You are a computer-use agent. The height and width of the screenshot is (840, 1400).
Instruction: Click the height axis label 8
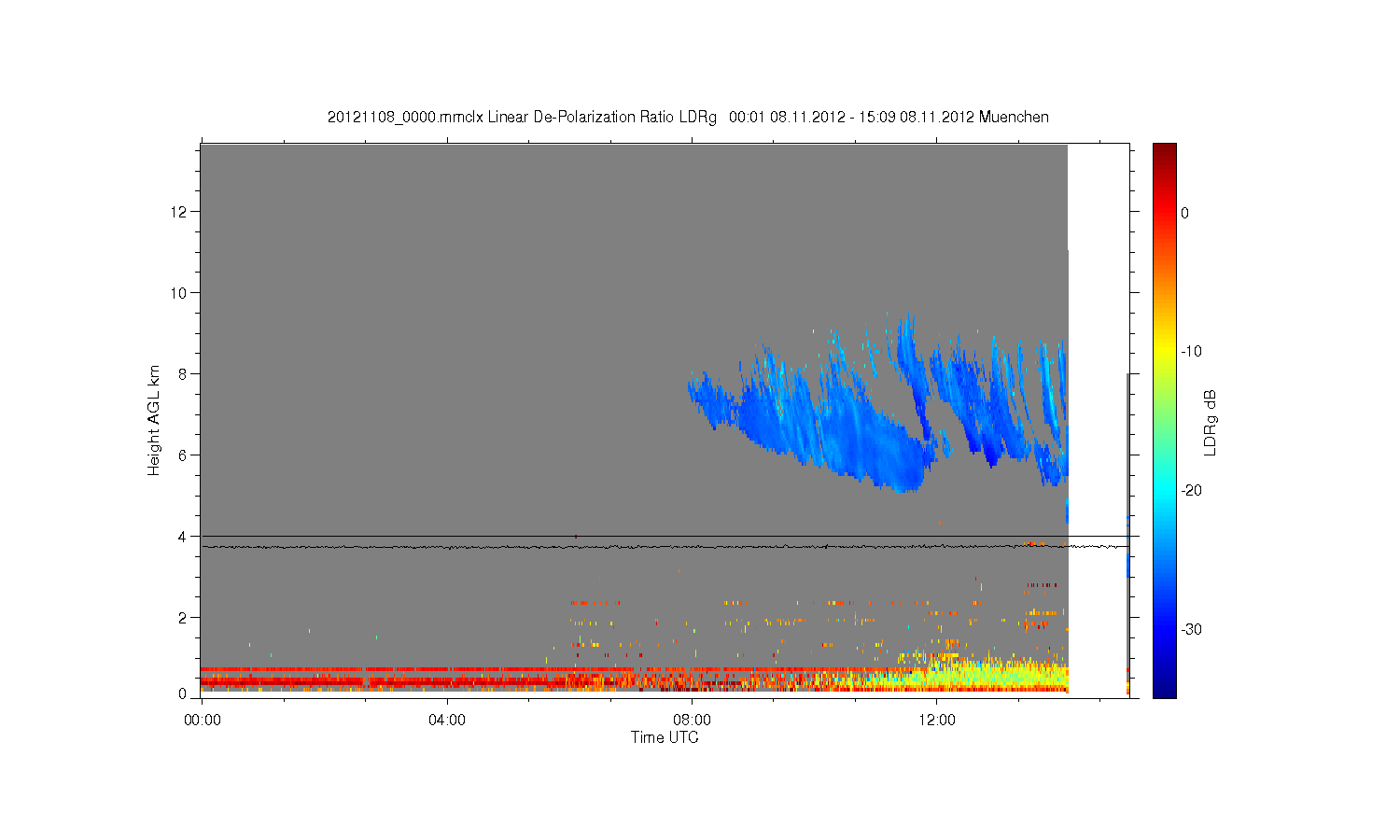[x=183, y=374]
